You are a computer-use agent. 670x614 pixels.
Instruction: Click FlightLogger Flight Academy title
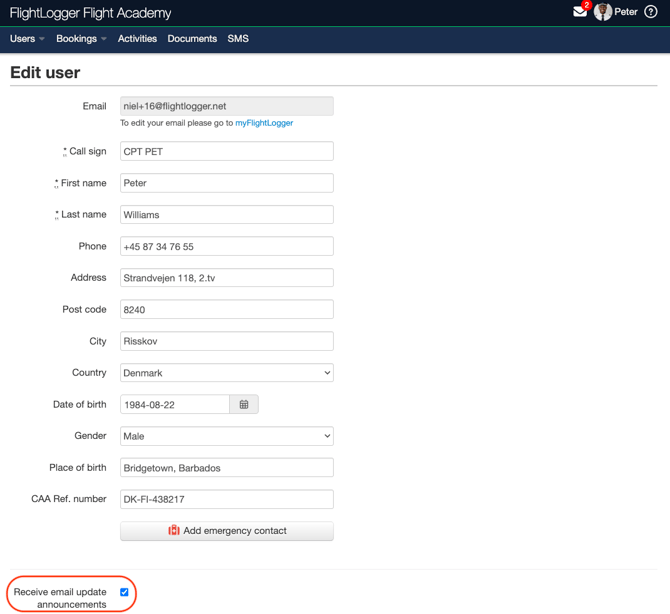coord(90,13)
